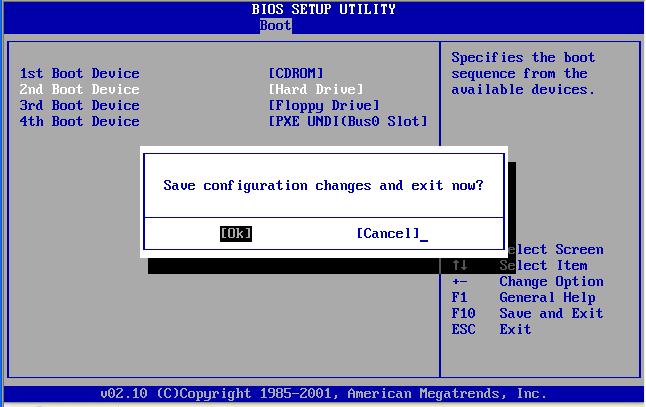Click the plus-minus Change Option key icon
This screenshot has height=407, width=646.
(460, 282)
